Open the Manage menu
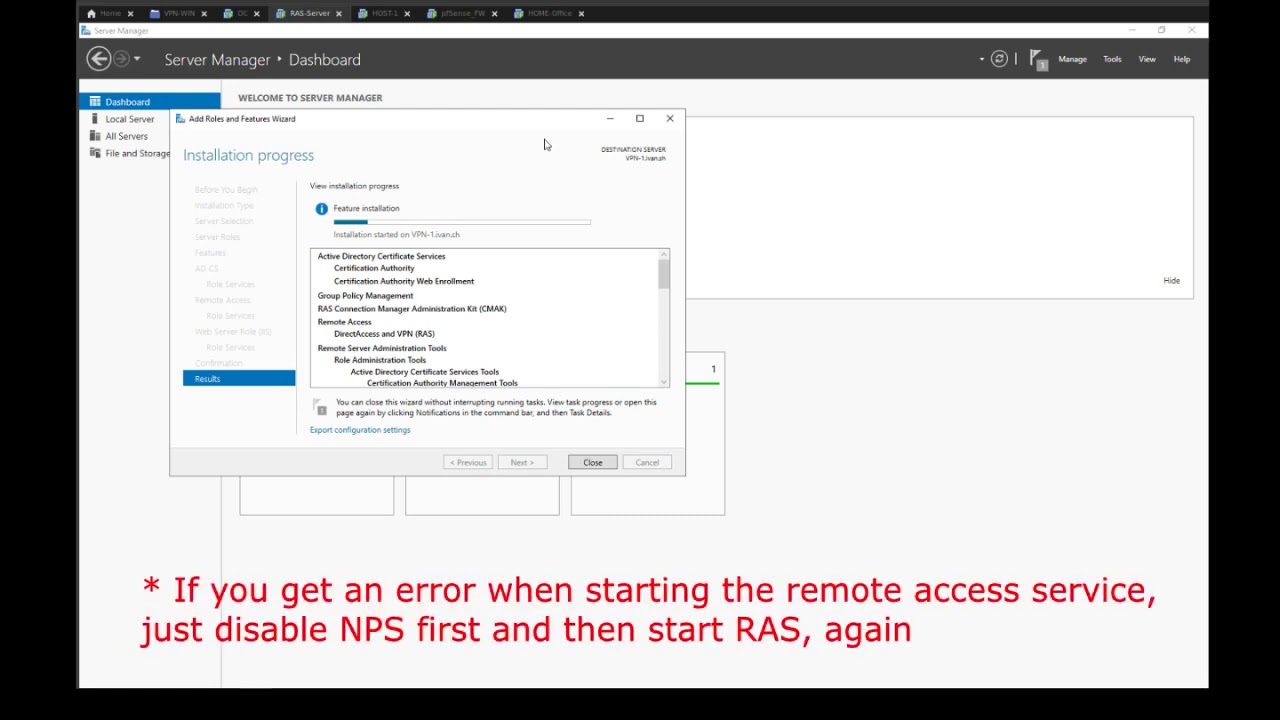 (1072, 59)
